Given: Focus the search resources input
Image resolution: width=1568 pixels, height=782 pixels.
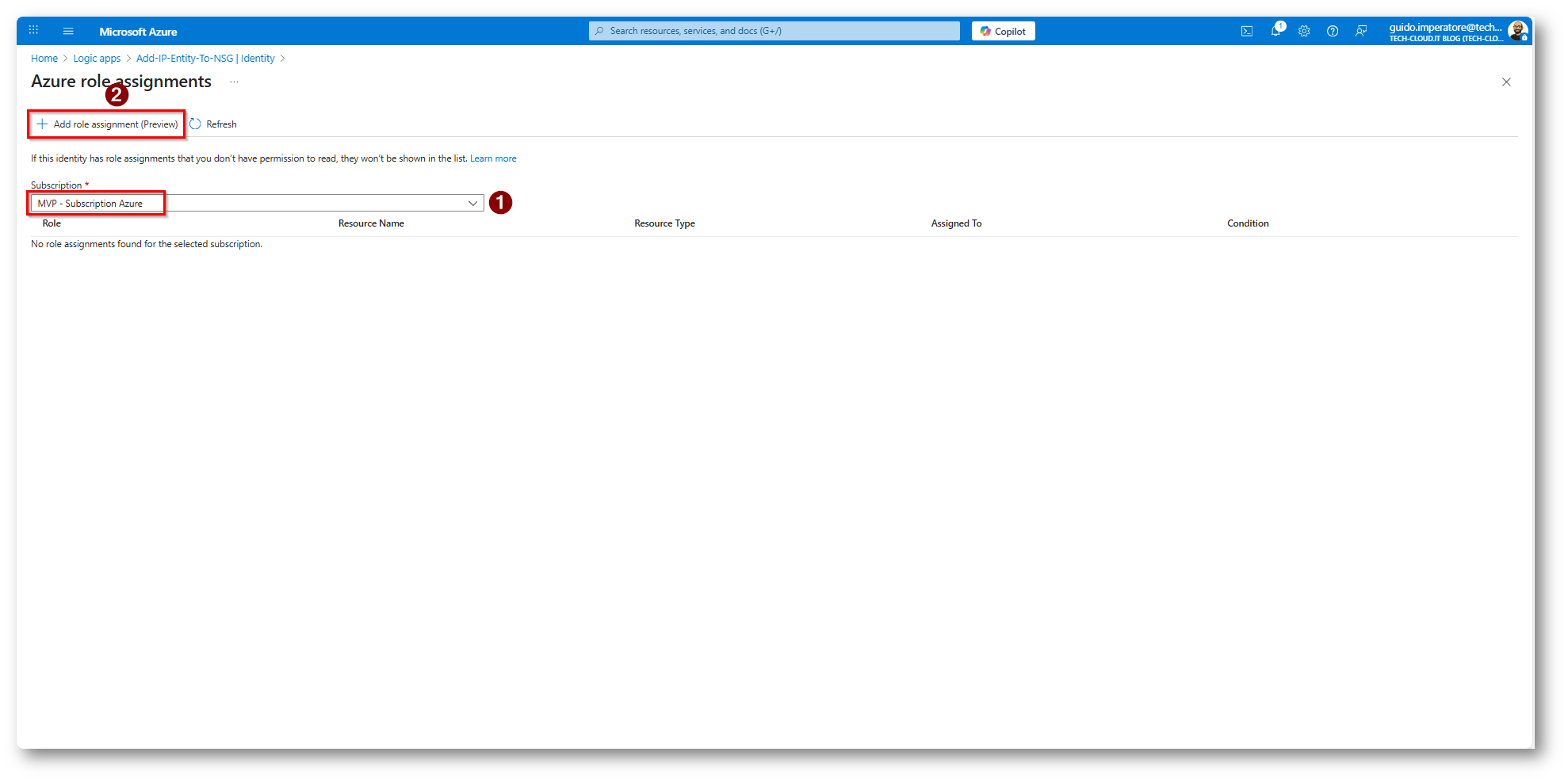Looking at the screenshot, I should pos(774,31).
